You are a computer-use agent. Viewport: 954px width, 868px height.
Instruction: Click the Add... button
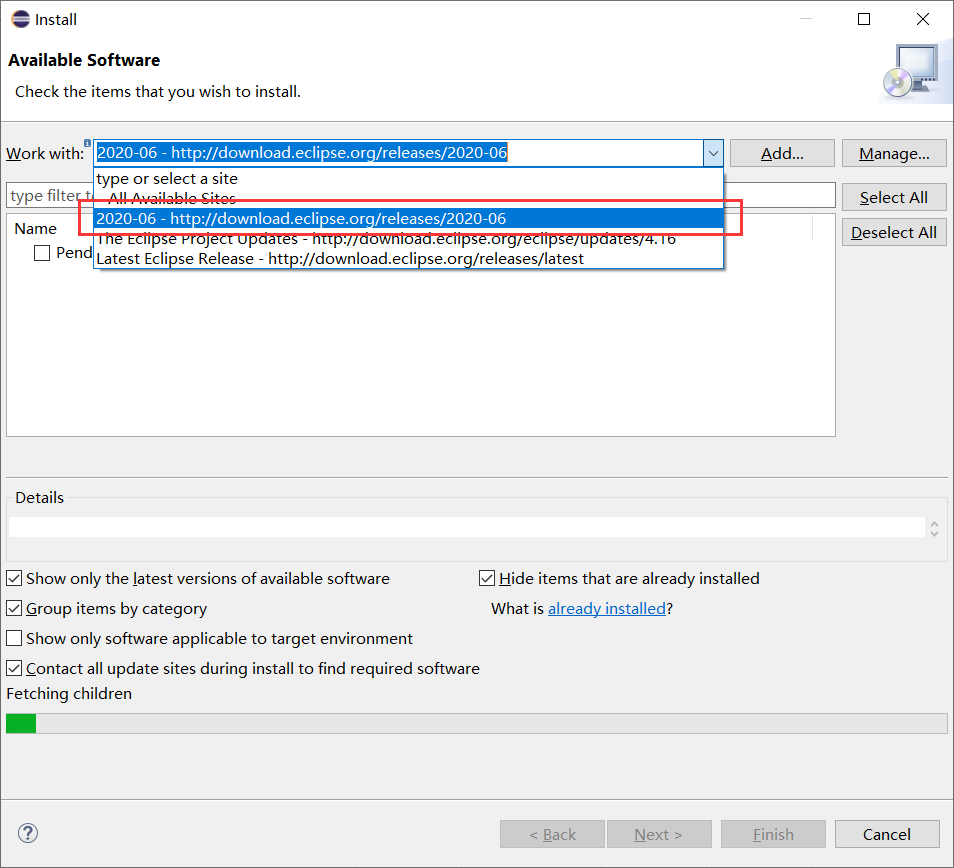782,153
